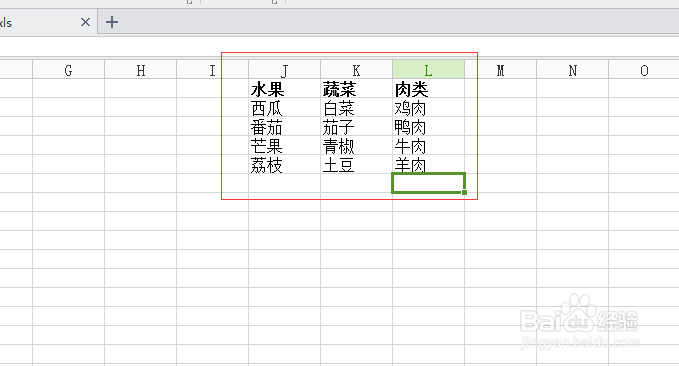Select column J header
The width and height of the screenshot is (679, 366).
285,70
